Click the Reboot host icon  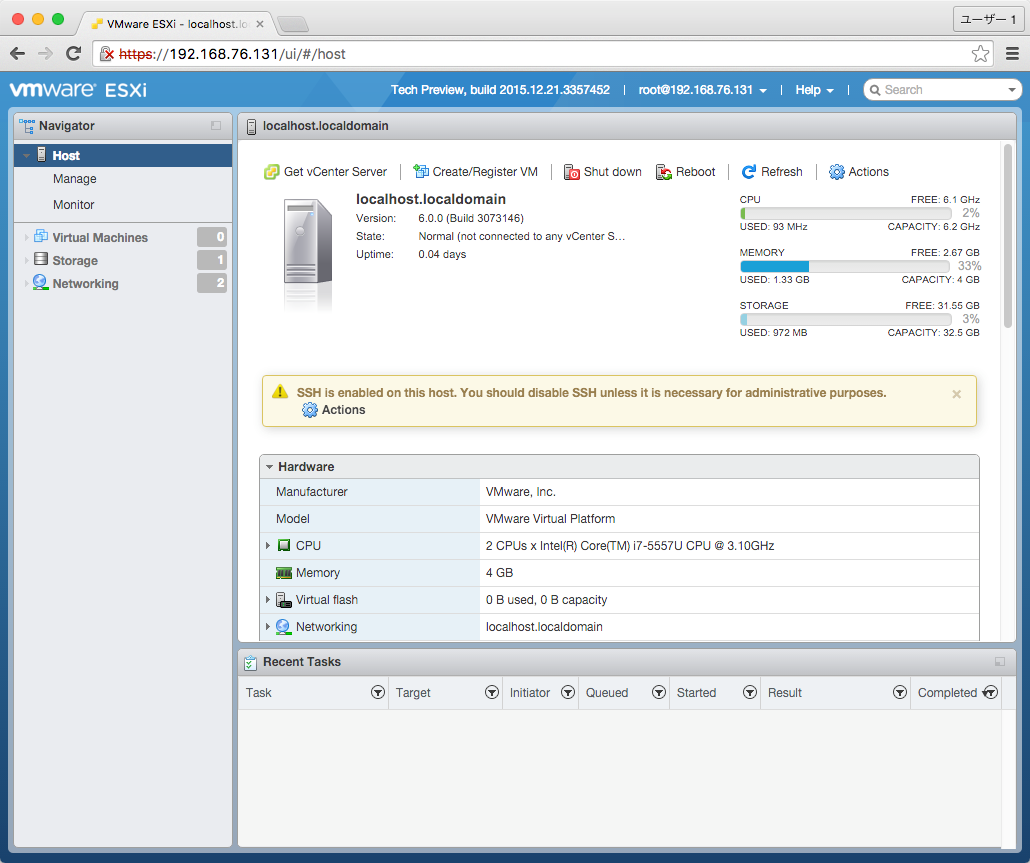pos(662,171)
